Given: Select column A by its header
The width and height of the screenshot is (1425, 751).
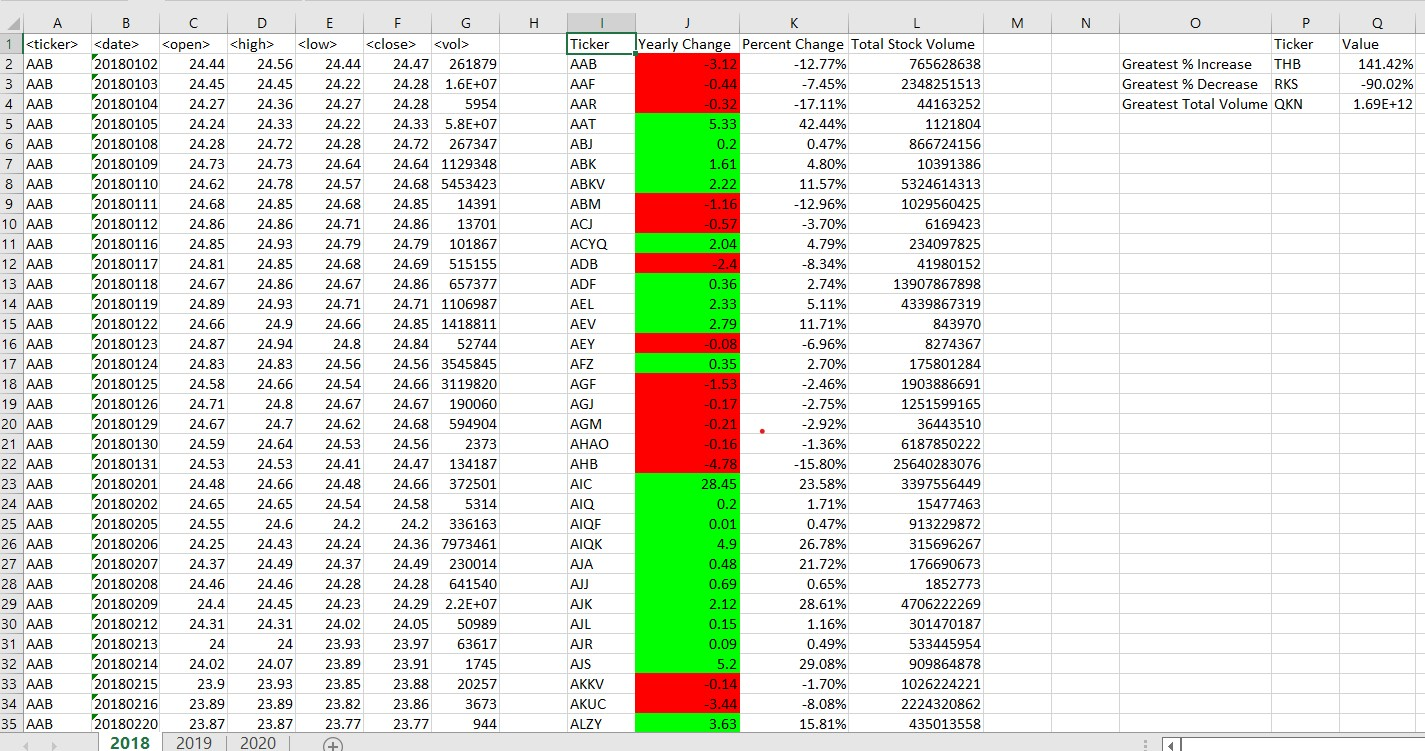Looking at the screenshot, I should (x=57, y=23).
